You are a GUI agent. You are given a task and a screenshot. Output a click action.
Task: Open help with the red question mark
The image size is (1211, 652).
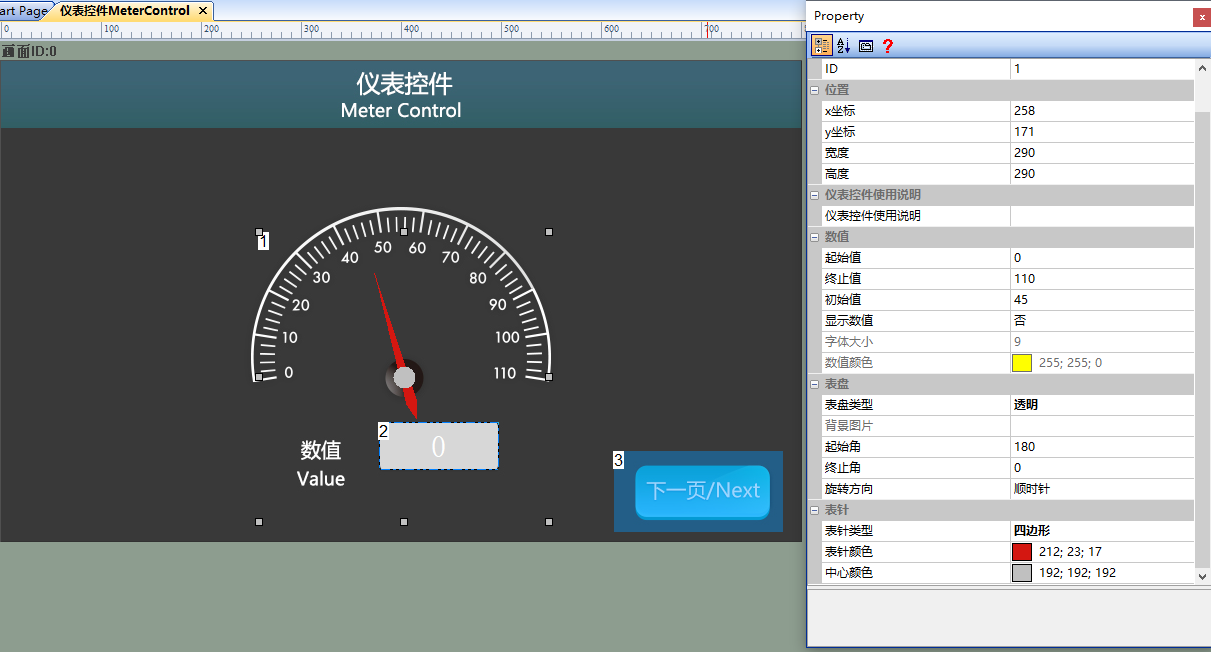pos(887,46)
